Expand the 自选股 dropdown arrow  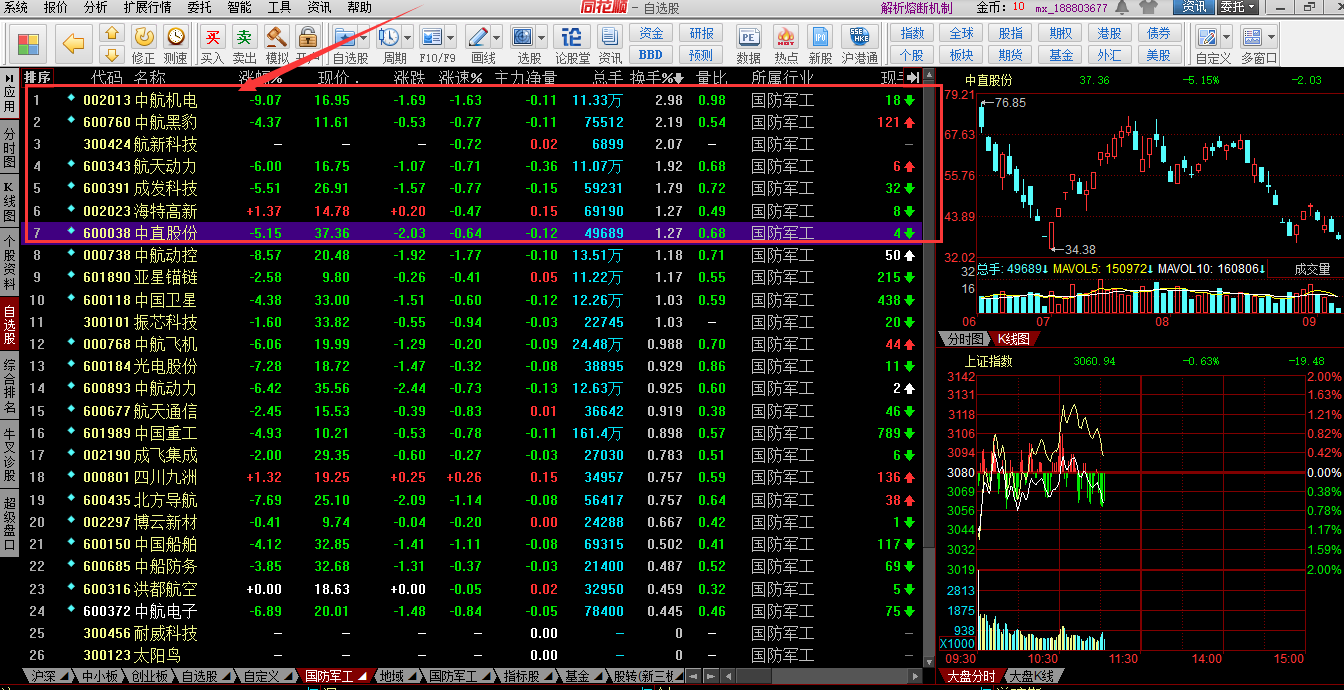pyautogui.click(x=366, y=37)
